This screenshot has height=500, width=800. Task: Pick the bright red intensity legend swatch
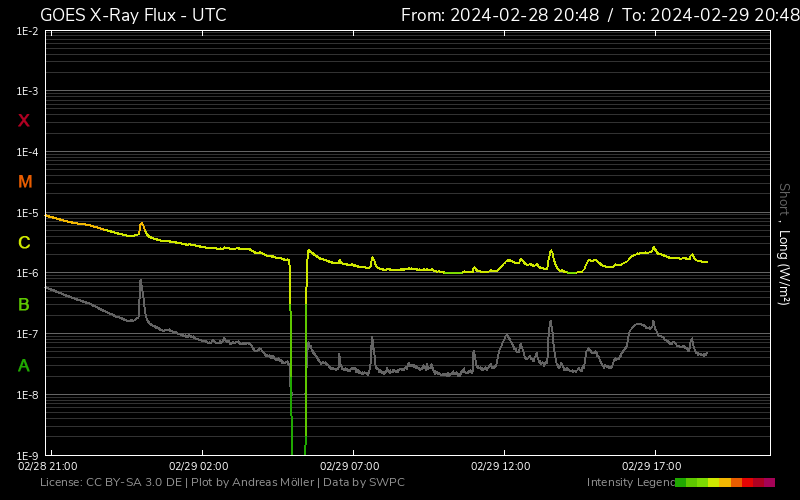pyautogui.click(x=747, y=482)
